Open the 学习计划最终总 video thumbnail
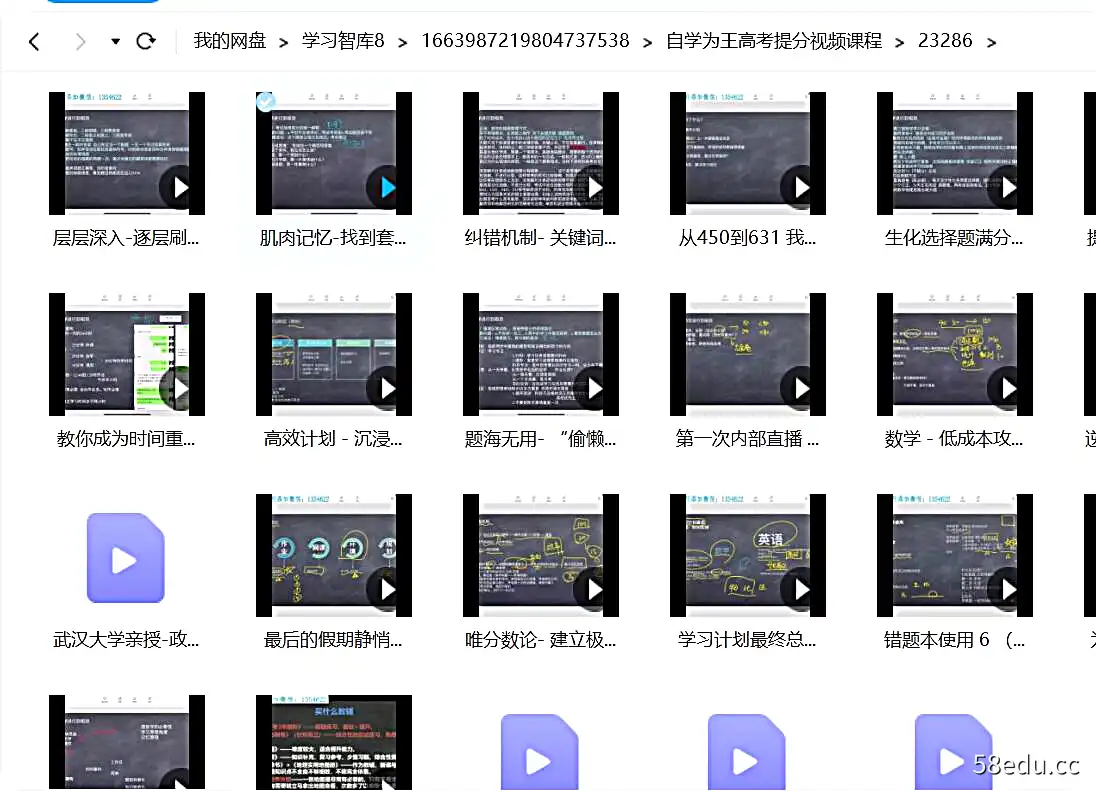Screen dimensions: 1096x791 747,556
